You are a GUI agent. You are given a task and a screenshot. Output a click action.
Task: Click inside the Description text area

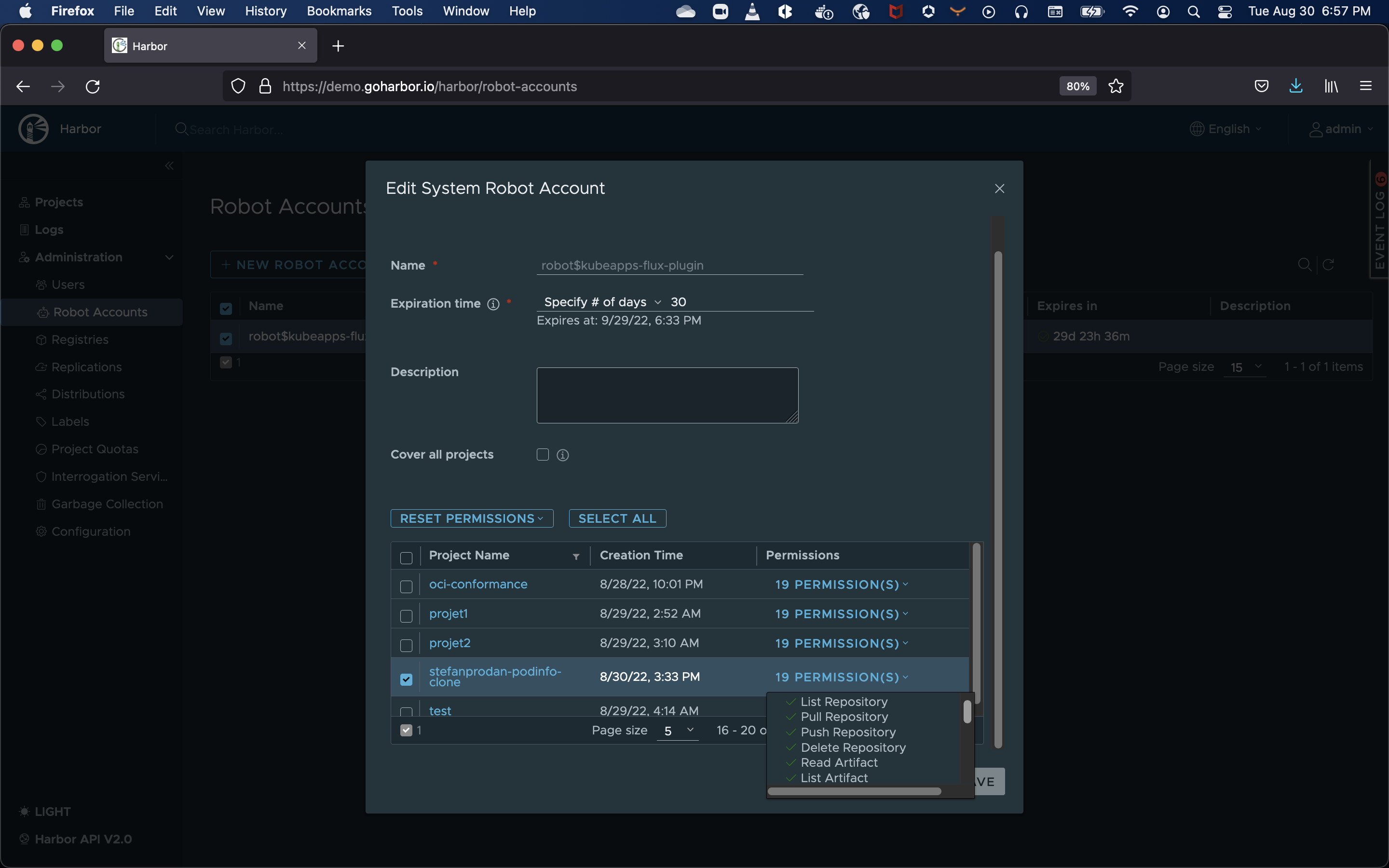pyautogui.click(x=667, y=395)
